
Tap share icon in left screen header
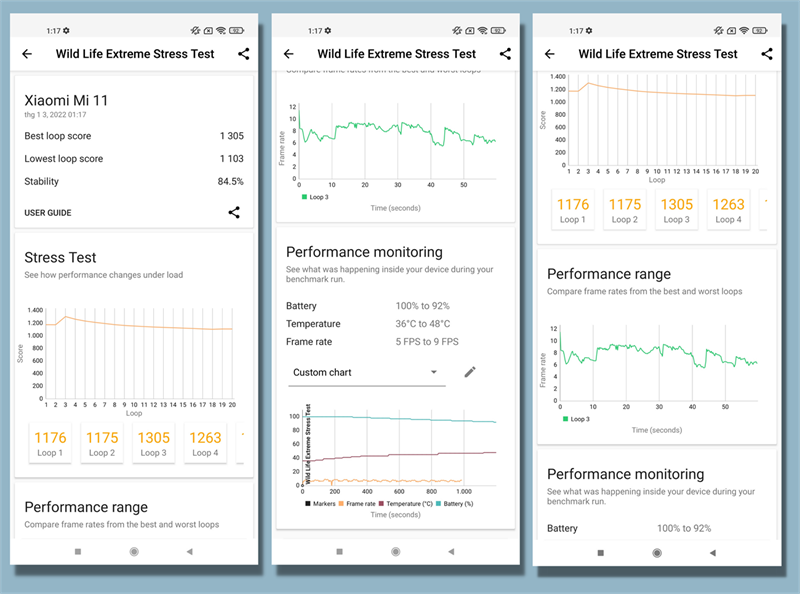pos(244,54)
